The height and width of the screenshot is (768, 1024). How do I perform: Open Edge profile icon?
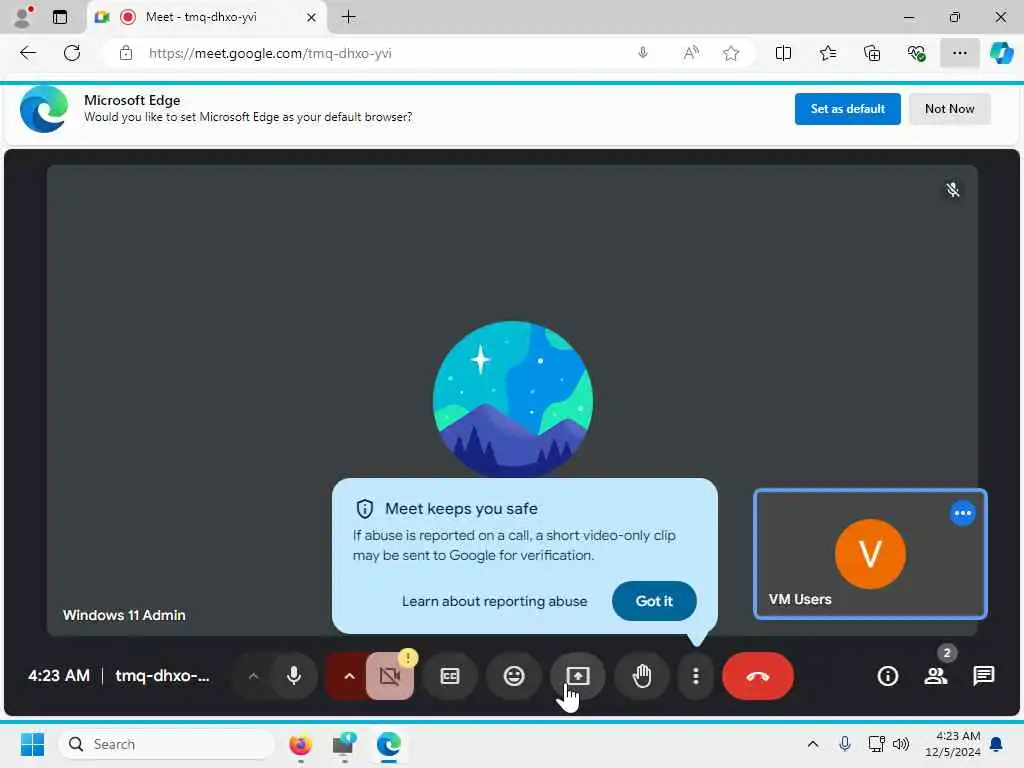[x=24, y=17]
